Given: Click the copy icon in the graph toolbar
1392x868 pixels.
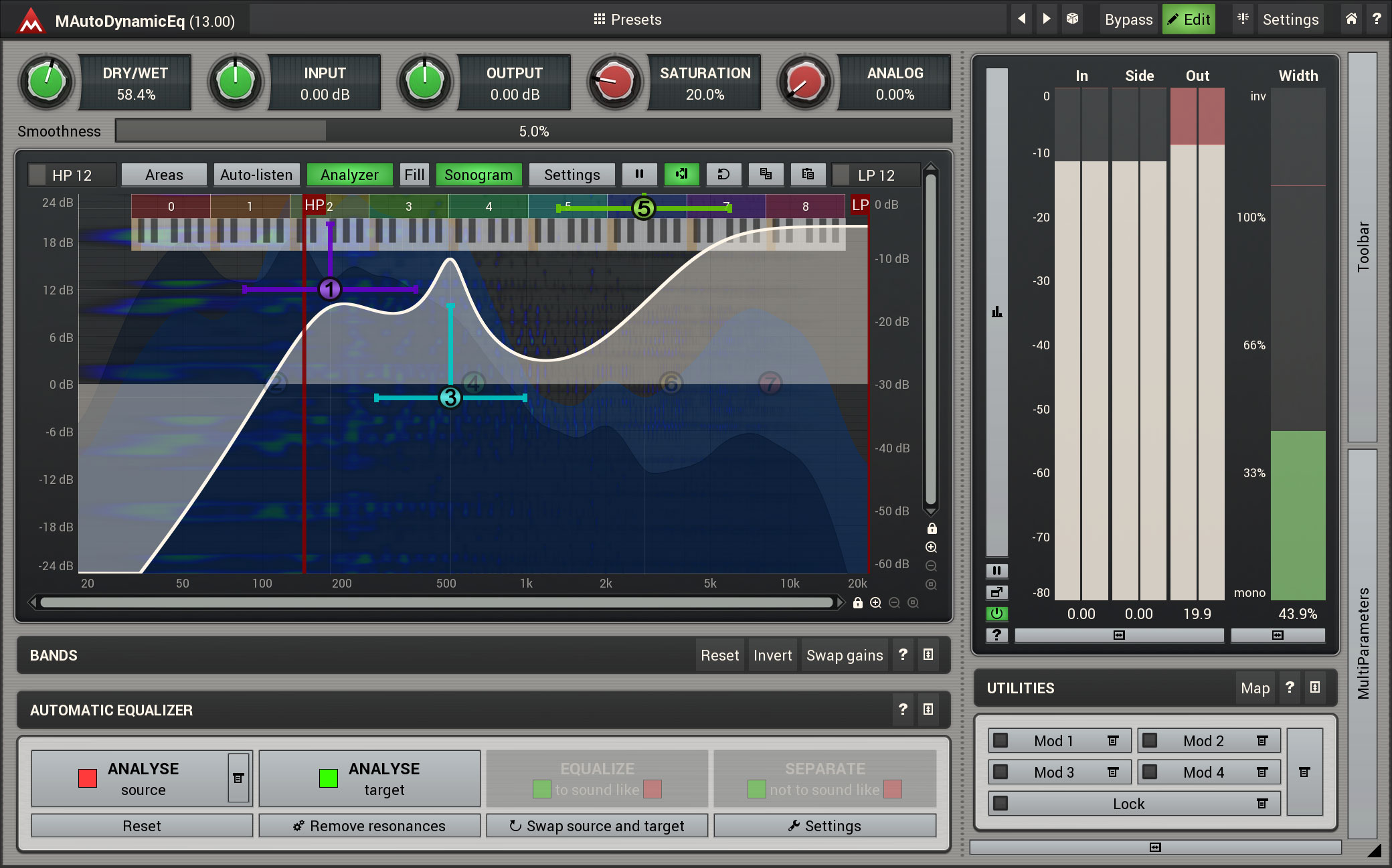Looking at the screenshot, I should (x=766, y=175).
